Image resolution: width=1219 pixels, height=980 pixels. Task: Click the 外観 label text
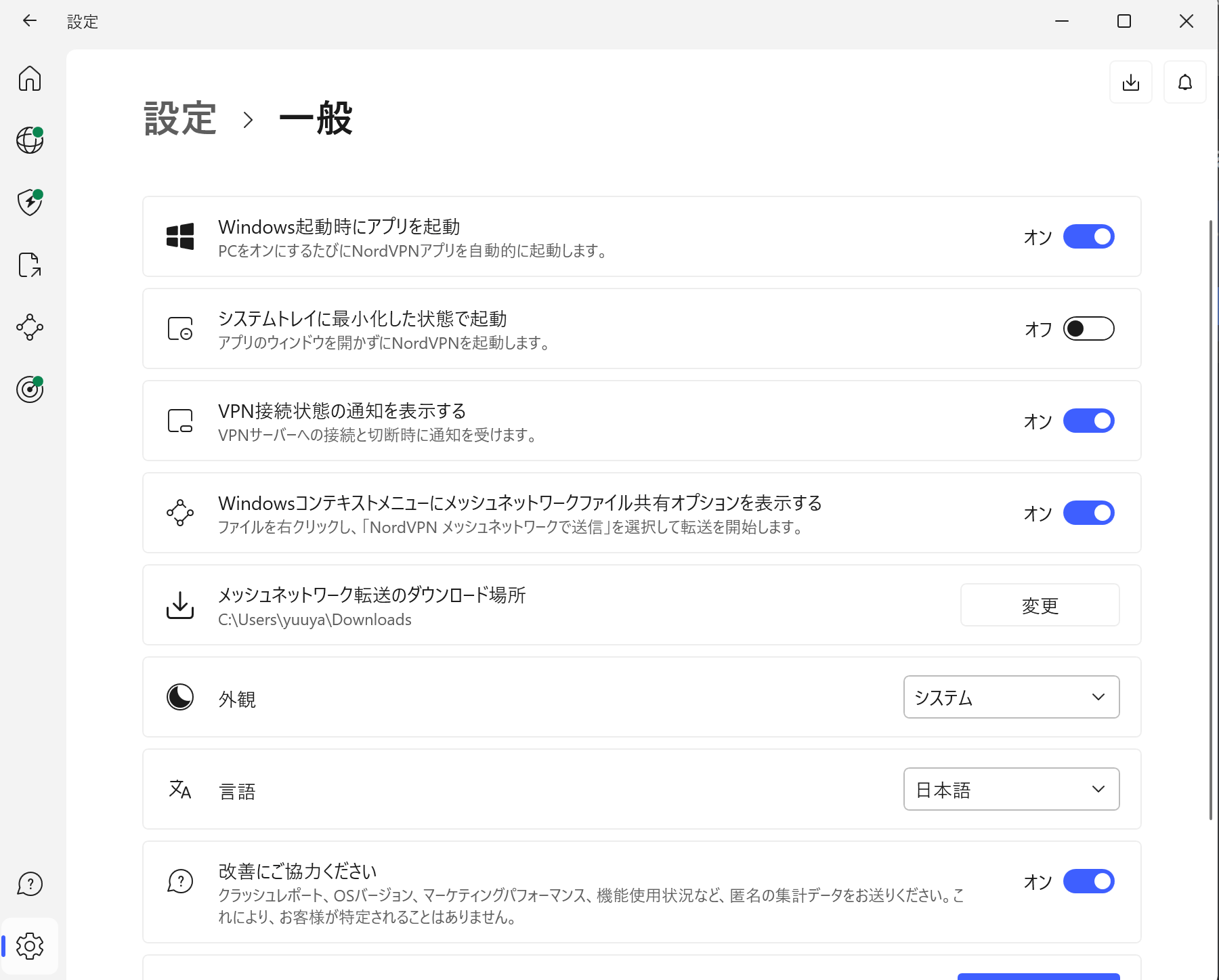coord(237,699)
